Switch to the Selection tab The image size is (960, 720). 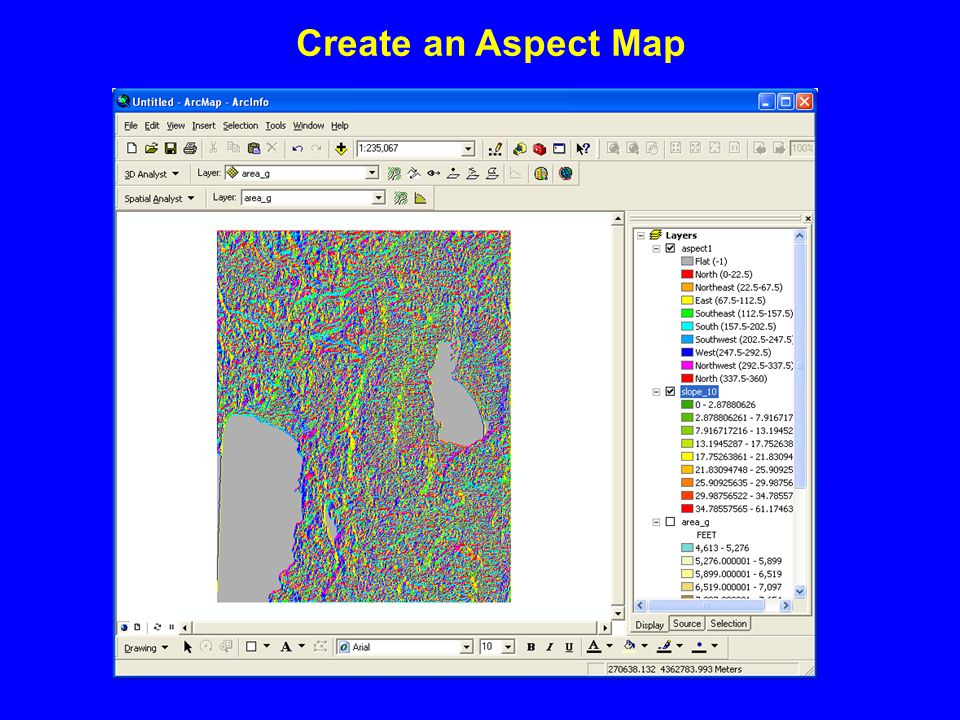tap(729, 623)
